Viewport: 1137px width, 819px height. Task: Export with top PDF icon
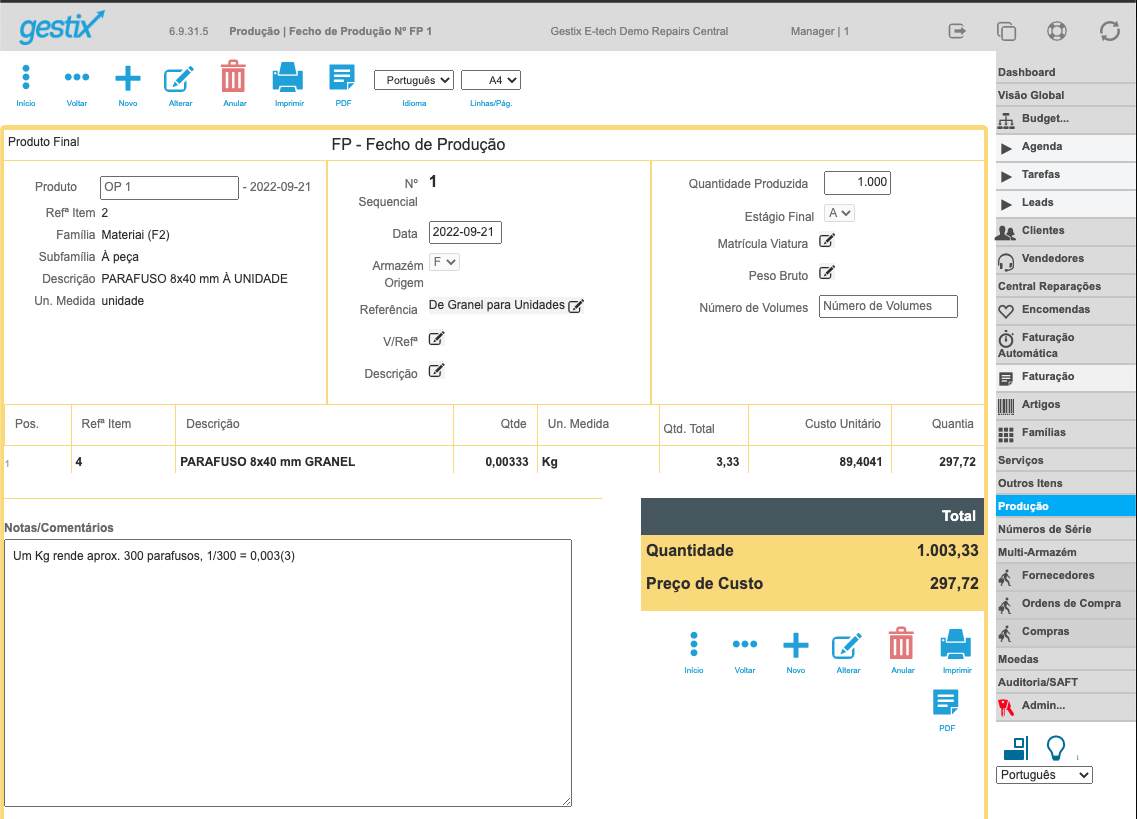[x=342, y=77]
